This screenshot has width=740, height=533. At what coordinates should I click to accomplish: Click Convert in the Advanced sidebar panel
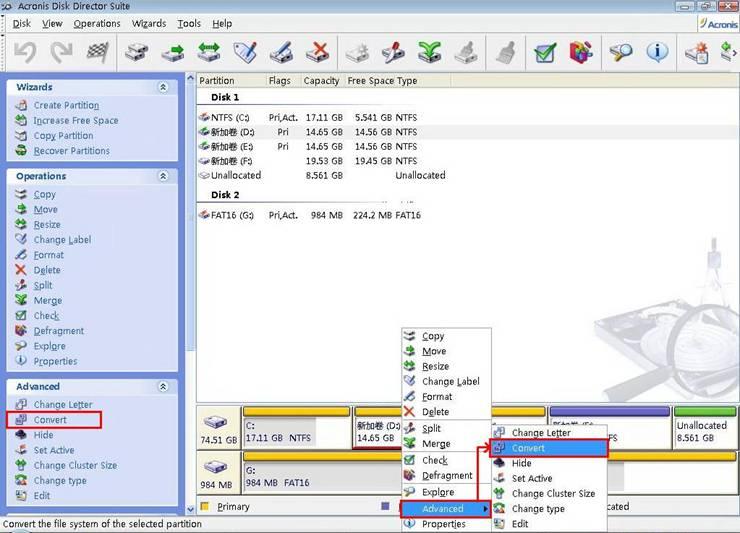point(50,420)
